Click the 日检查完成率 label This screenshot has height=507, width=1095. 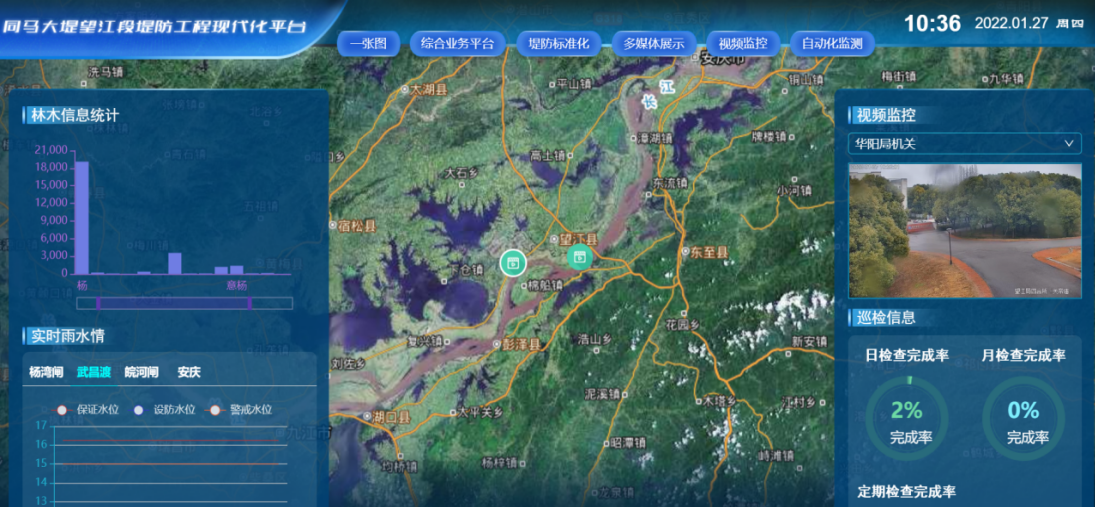click(906, 355)
